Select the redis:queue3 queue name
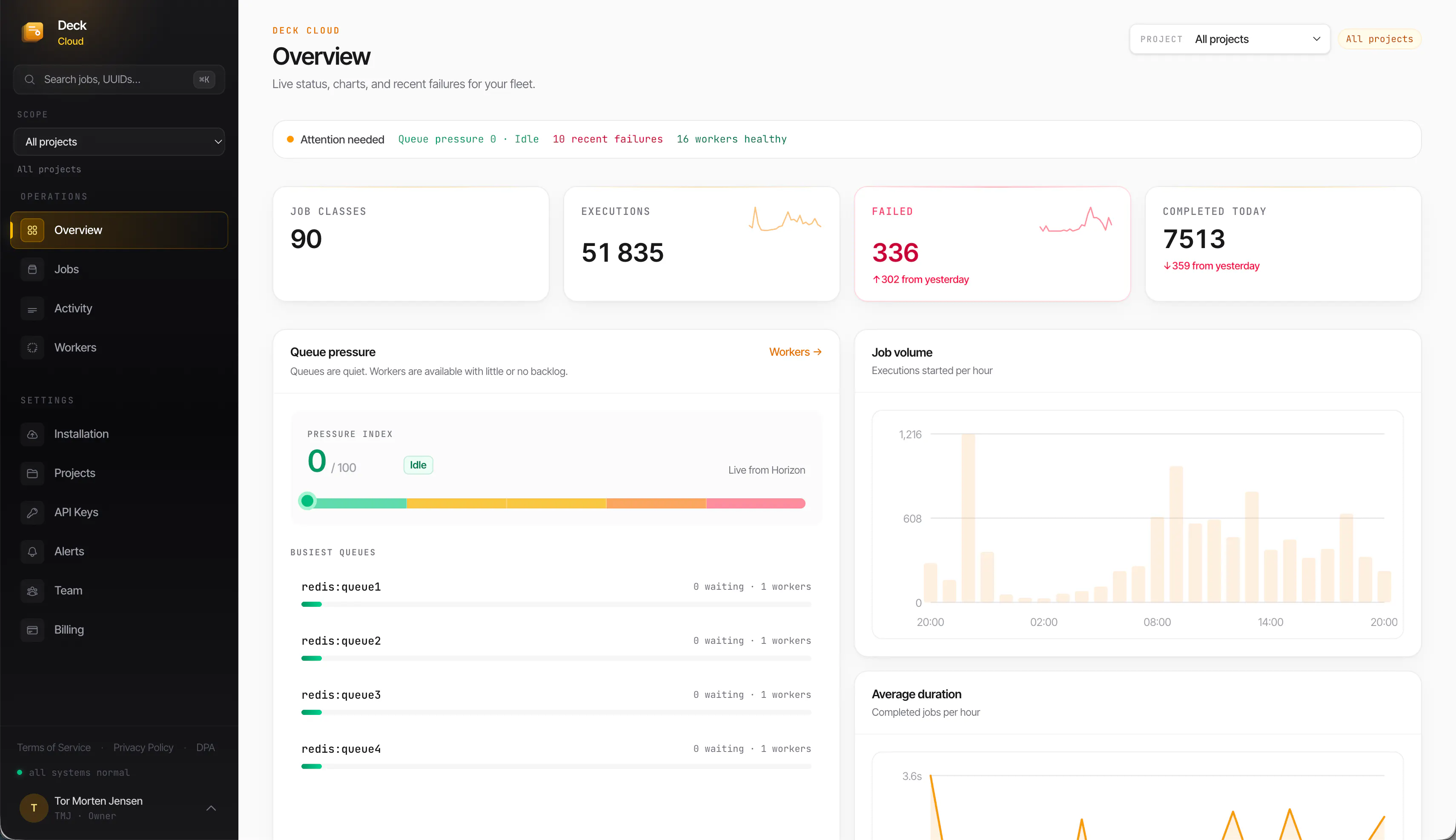The height and width of the screenshot is (840, 1456). pos(341,695)
